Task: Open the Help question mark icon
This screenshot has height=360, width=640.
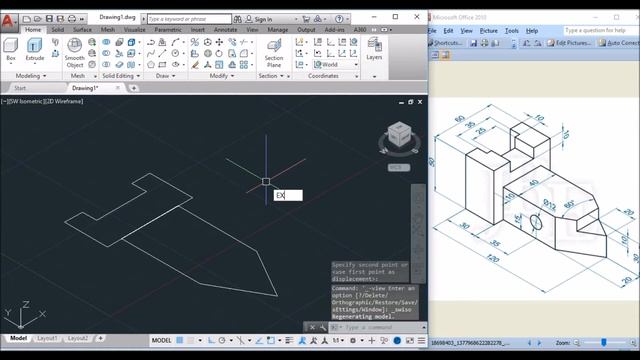Action: 339,19
